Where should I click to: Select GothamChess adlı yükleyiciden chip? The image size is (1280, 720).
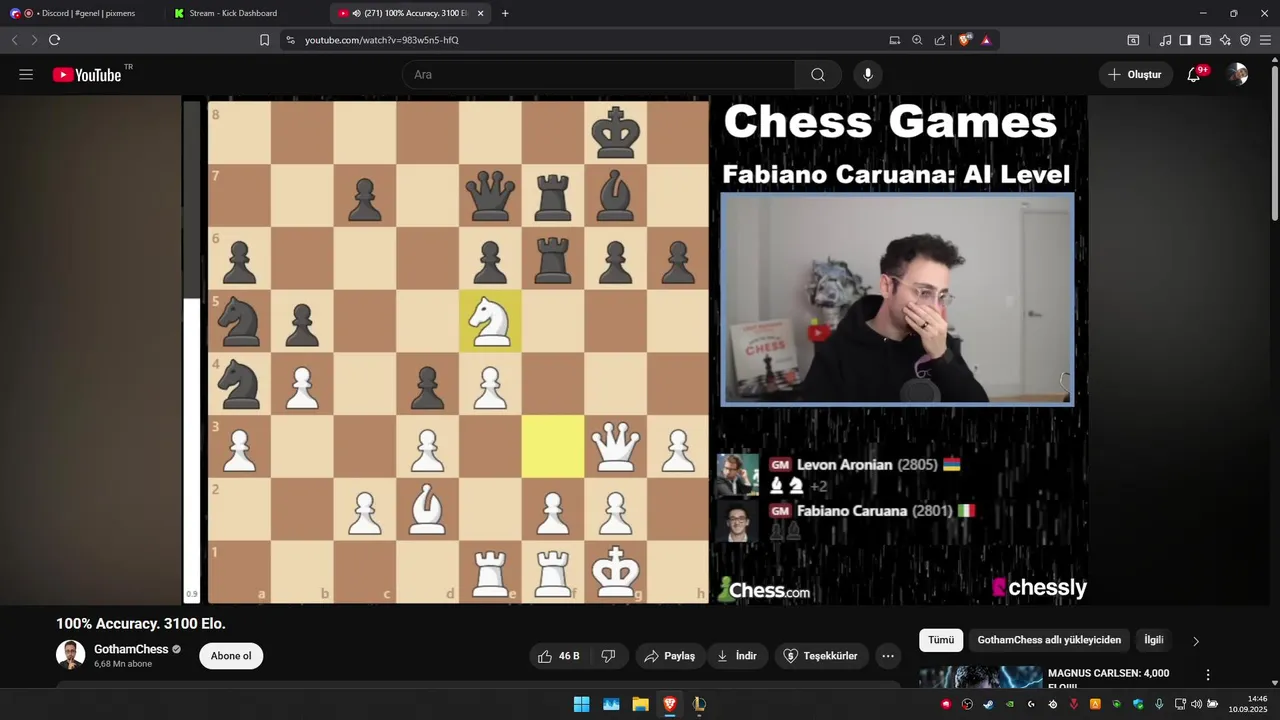coord(1049,640)
